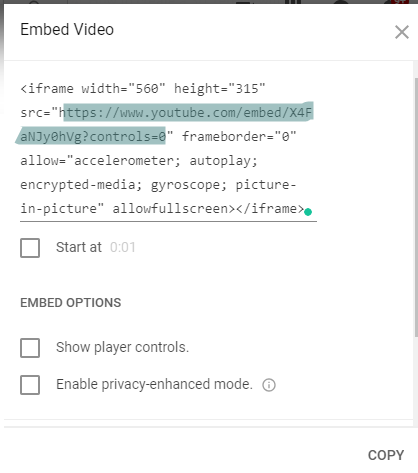Click the green selection handle after </iframe>

[308, 212]
